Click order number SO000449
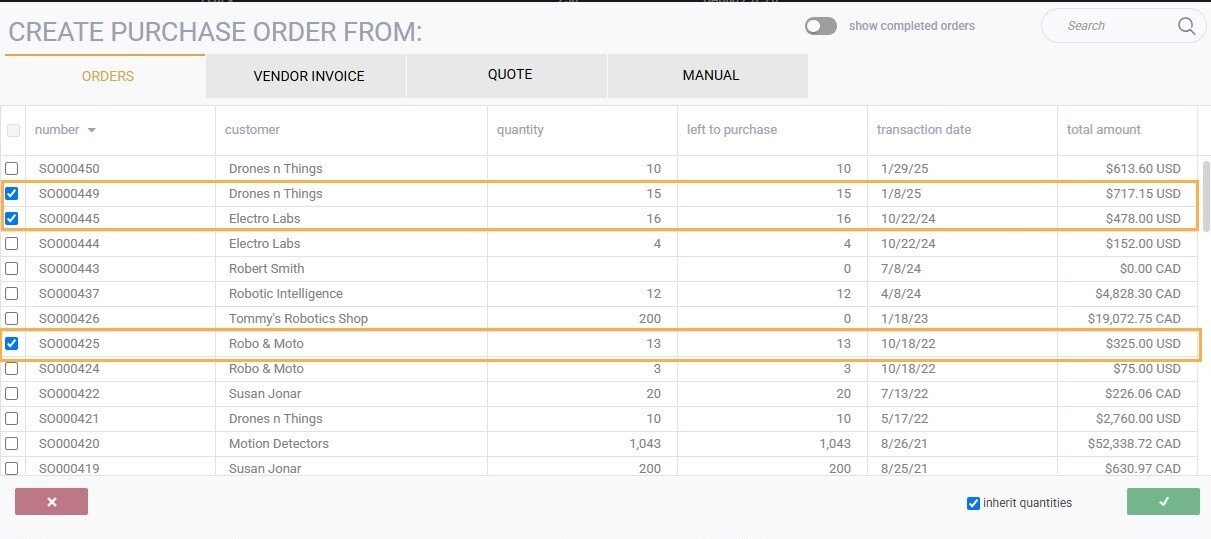 pos(69,193)
